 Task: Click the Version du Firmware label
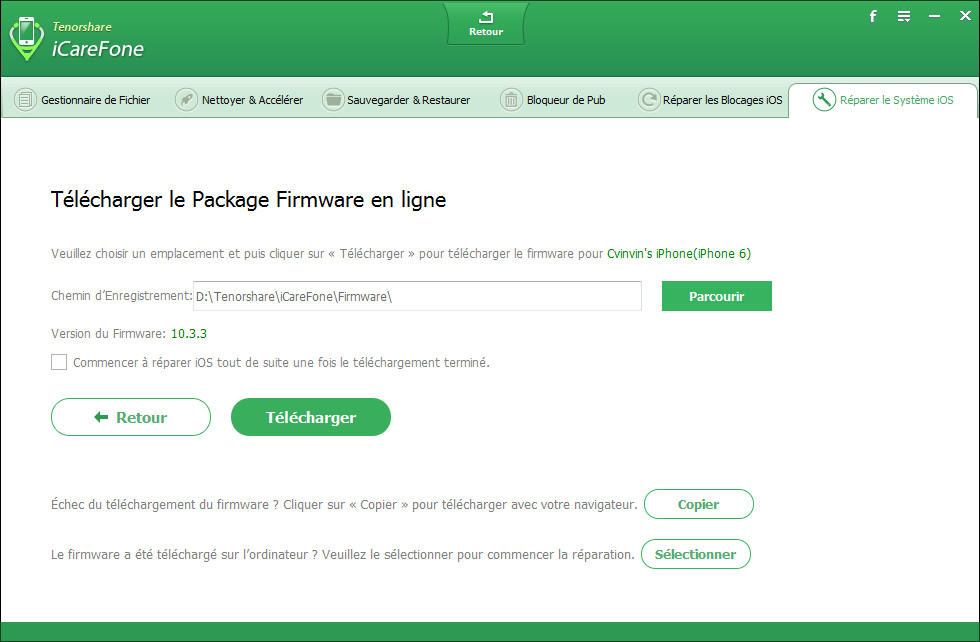109,334
